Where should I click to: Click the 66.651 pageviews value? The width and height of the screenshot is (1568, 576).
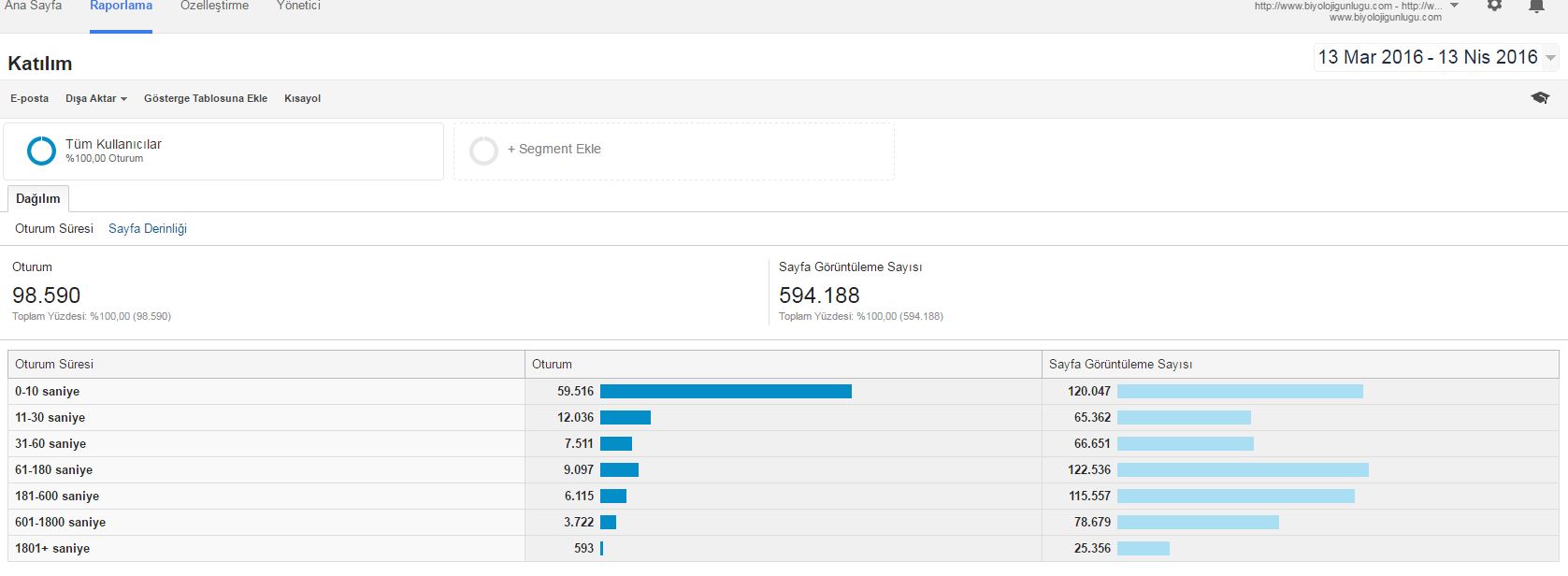(x=1092, y=443)
